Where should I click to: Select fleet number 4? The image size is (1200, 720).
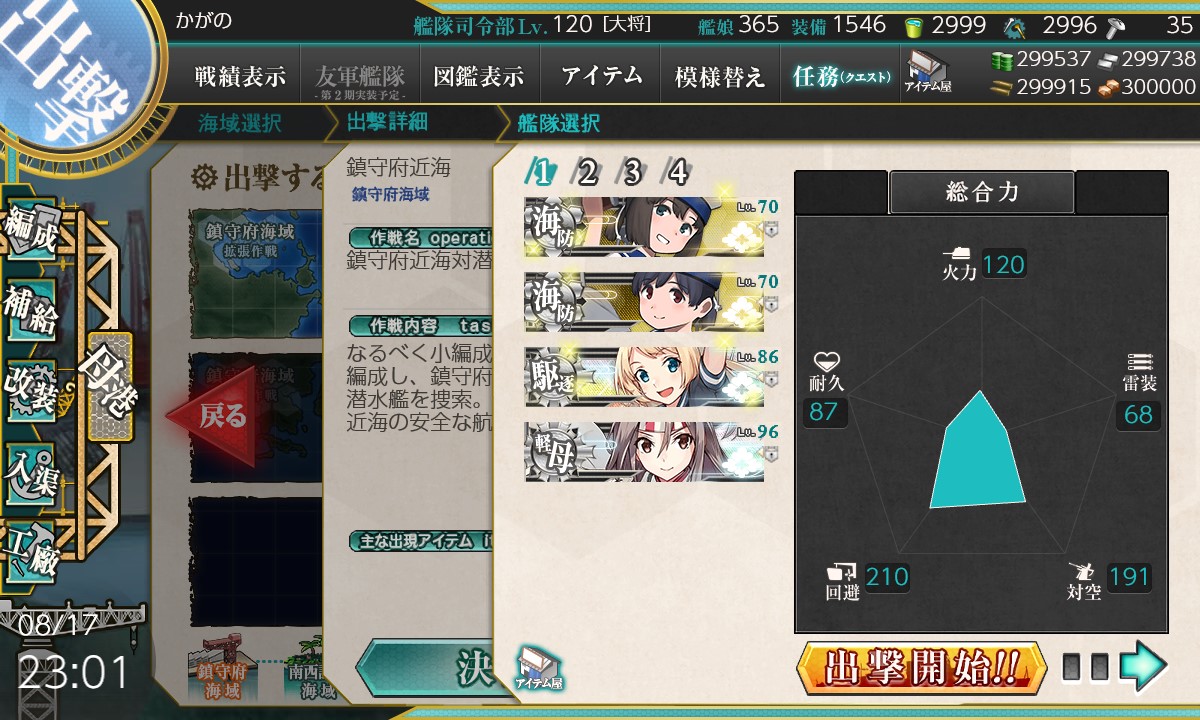[678, 173]
